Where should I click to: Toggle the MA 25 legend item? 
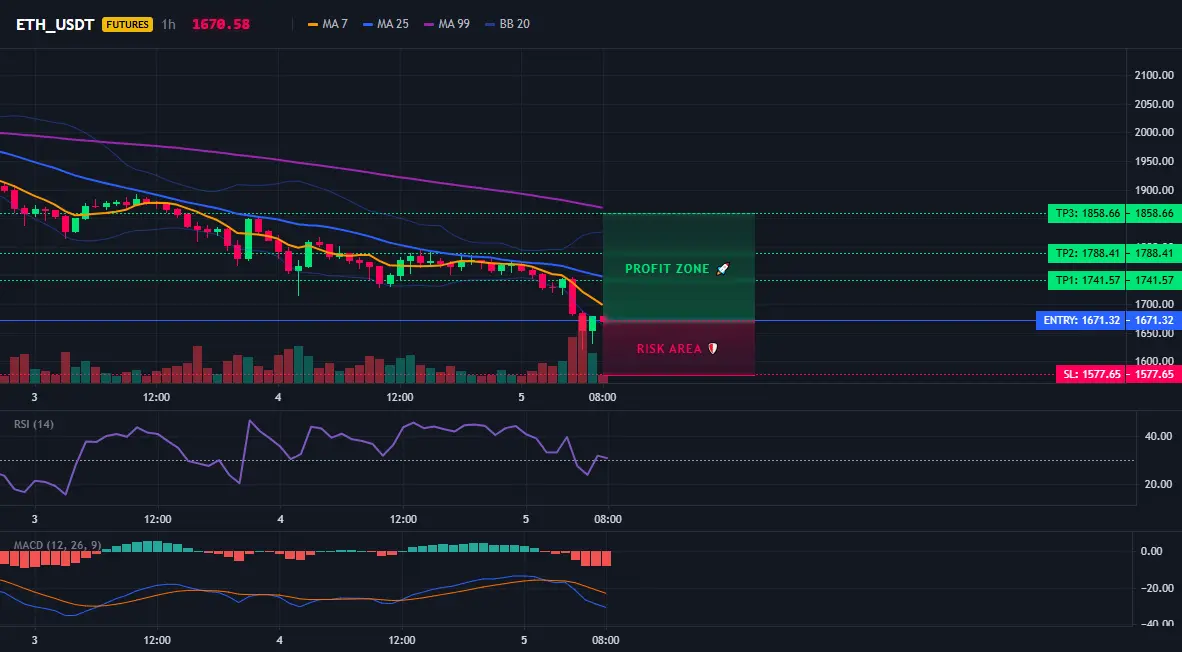coord(386,24)
